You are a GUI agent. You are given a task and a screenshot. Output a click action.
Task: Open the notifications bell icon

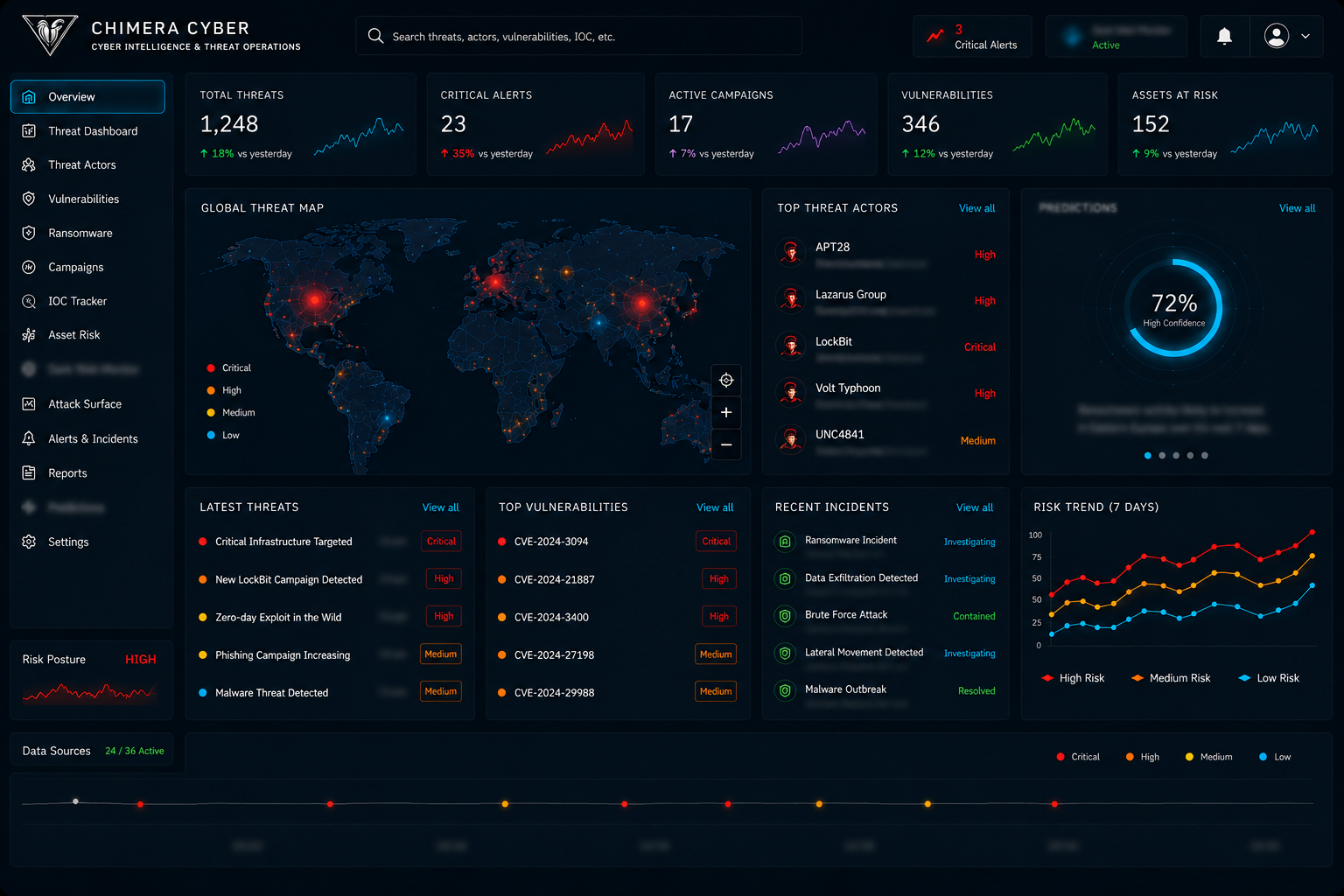1224,36
